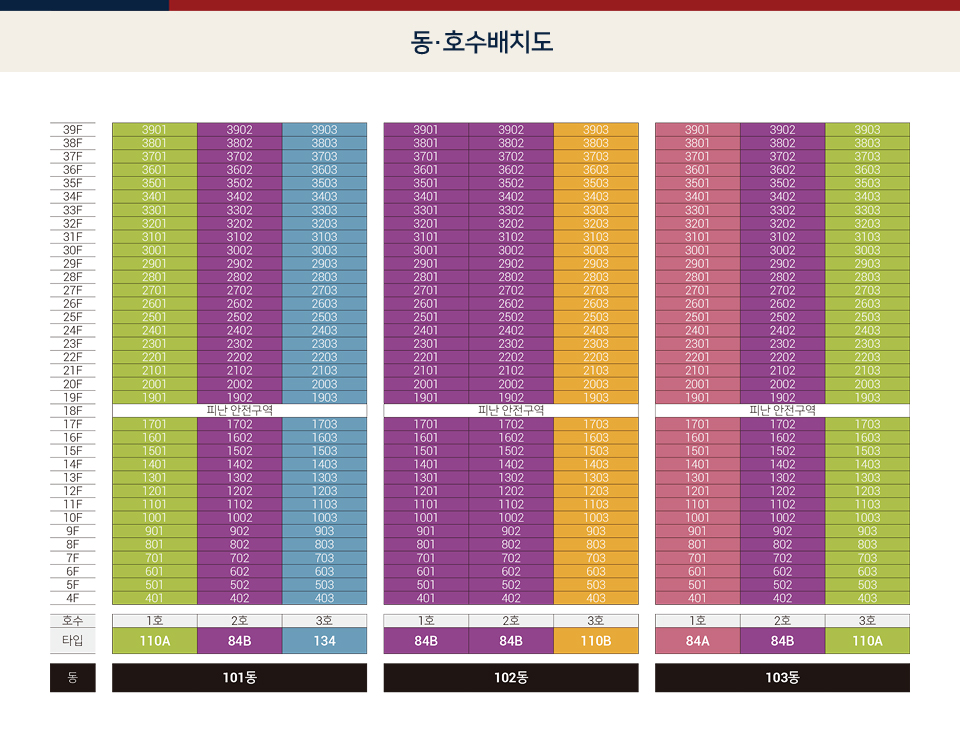Select unit 3903 in building 102동
960x739 pixels.
pos(596,129)
